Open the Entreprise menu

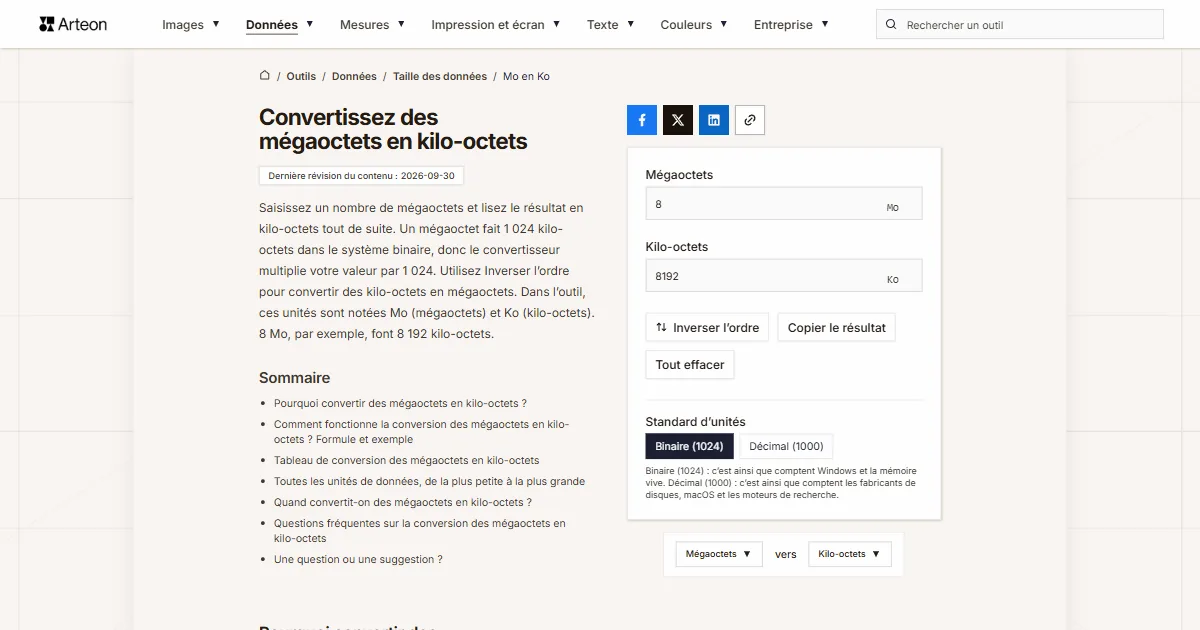(791, 25)
